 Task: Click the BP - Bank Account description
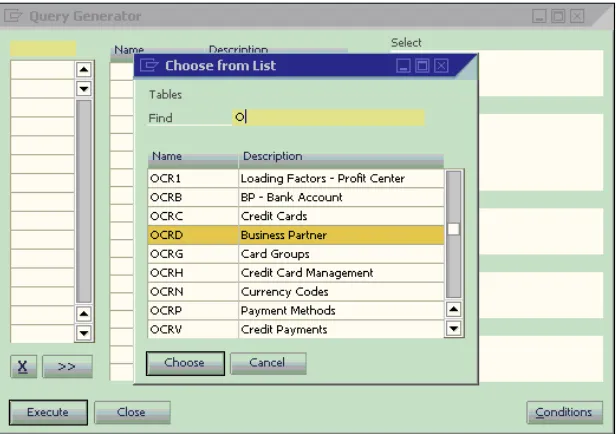coord(292,198)
